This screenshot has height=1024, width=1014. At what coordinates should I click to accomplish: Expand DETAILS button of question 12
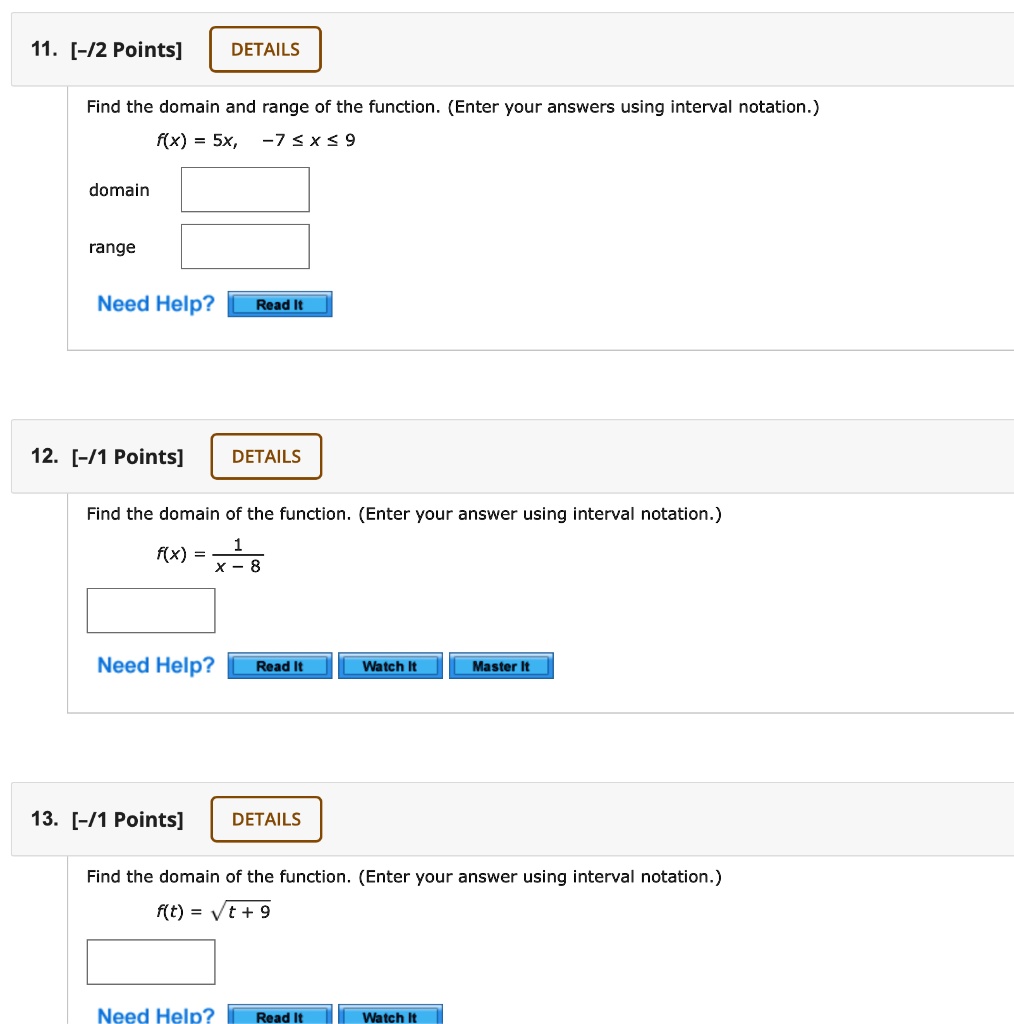coord(266,457)
